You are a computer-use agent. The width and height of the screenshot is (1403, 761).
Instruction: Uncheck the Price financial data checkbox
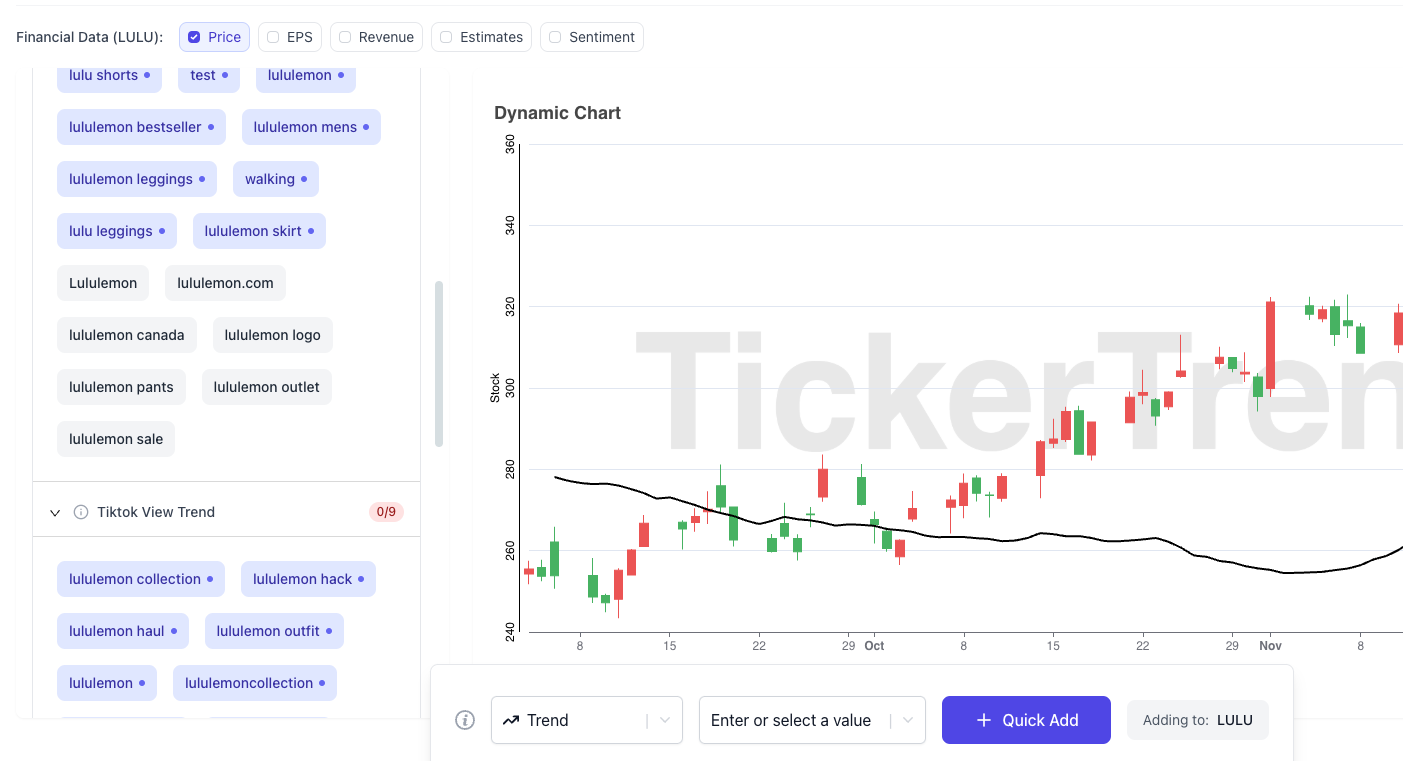pyautogui.click(x=195, y=37)
